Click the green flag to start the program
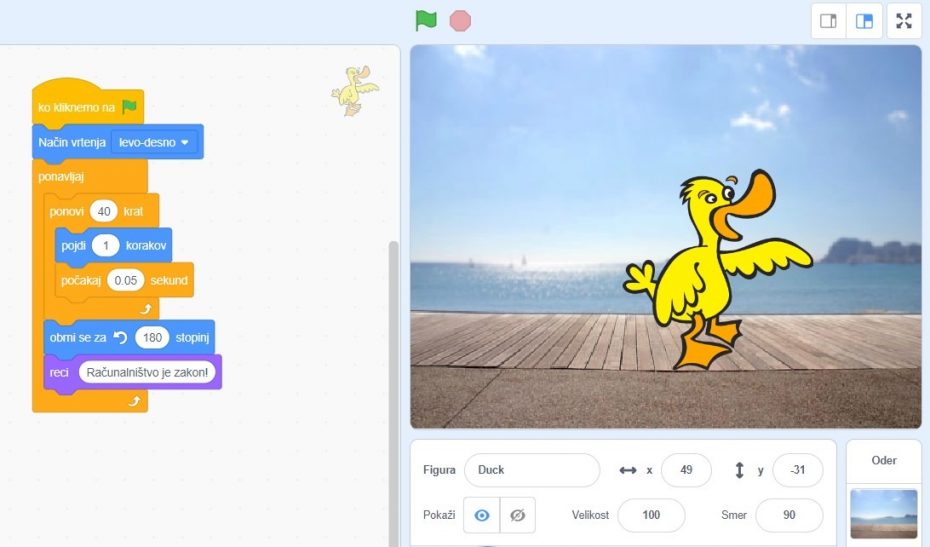Viewport: 930px width, 547px height. tap(426, 21)
